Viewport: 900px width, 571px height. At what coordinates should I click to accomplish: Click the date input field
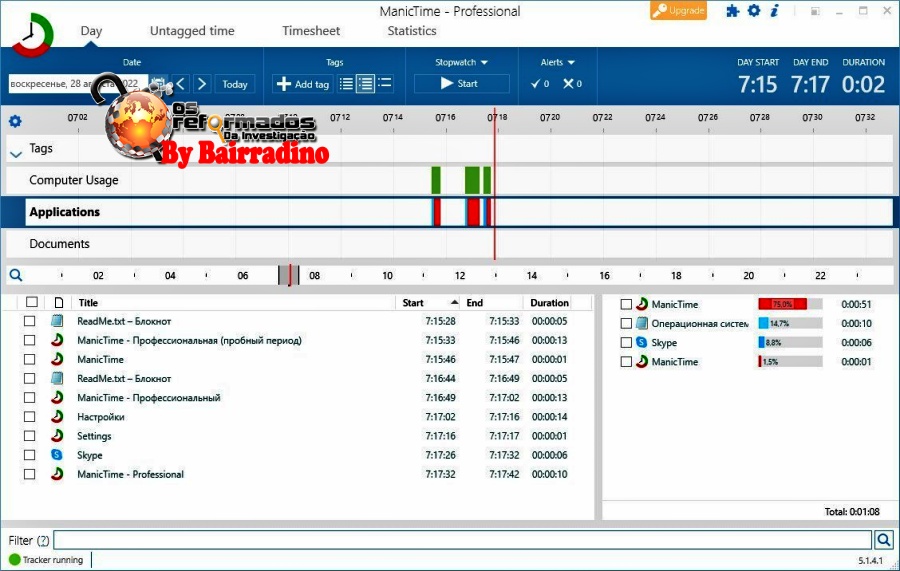[x=79, y=84]
